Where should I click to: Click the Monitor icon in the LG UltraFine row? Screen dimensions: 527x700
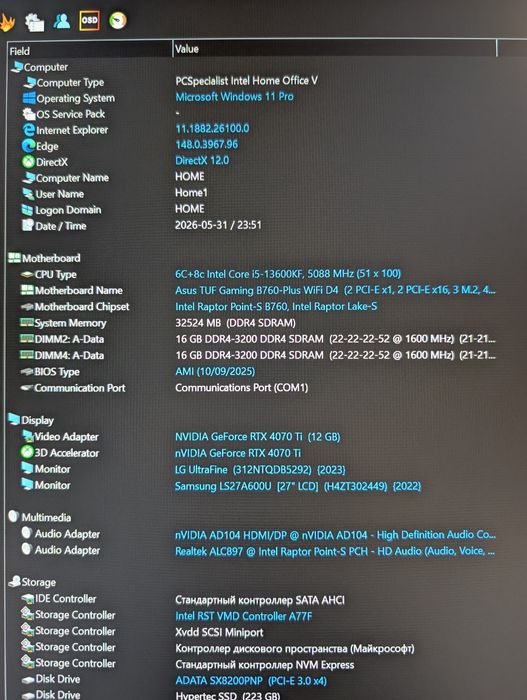pos(27,468)
